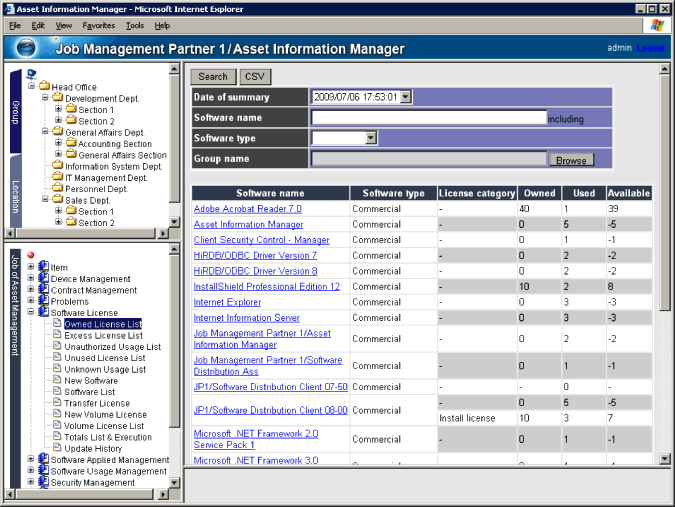Select Unused License List in the tree
The image size is (675, 507).
pyautogui.click(x=104, y=358)
